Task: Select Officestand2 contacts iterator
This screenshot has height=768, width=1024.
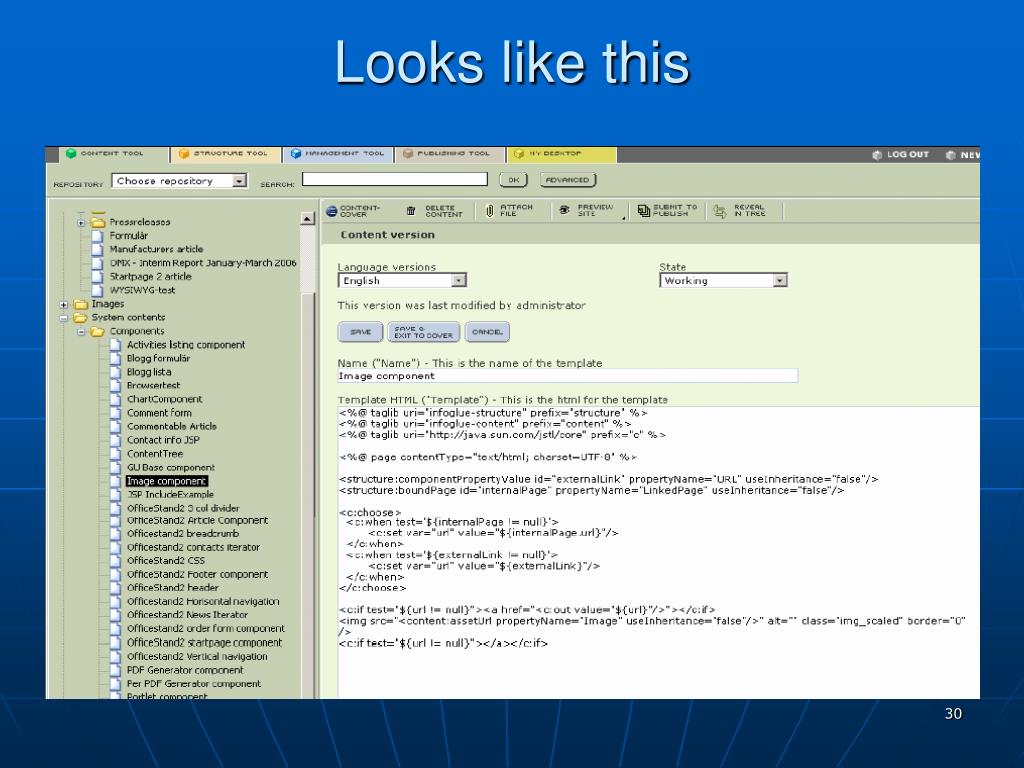Action: tap(193, 548)
